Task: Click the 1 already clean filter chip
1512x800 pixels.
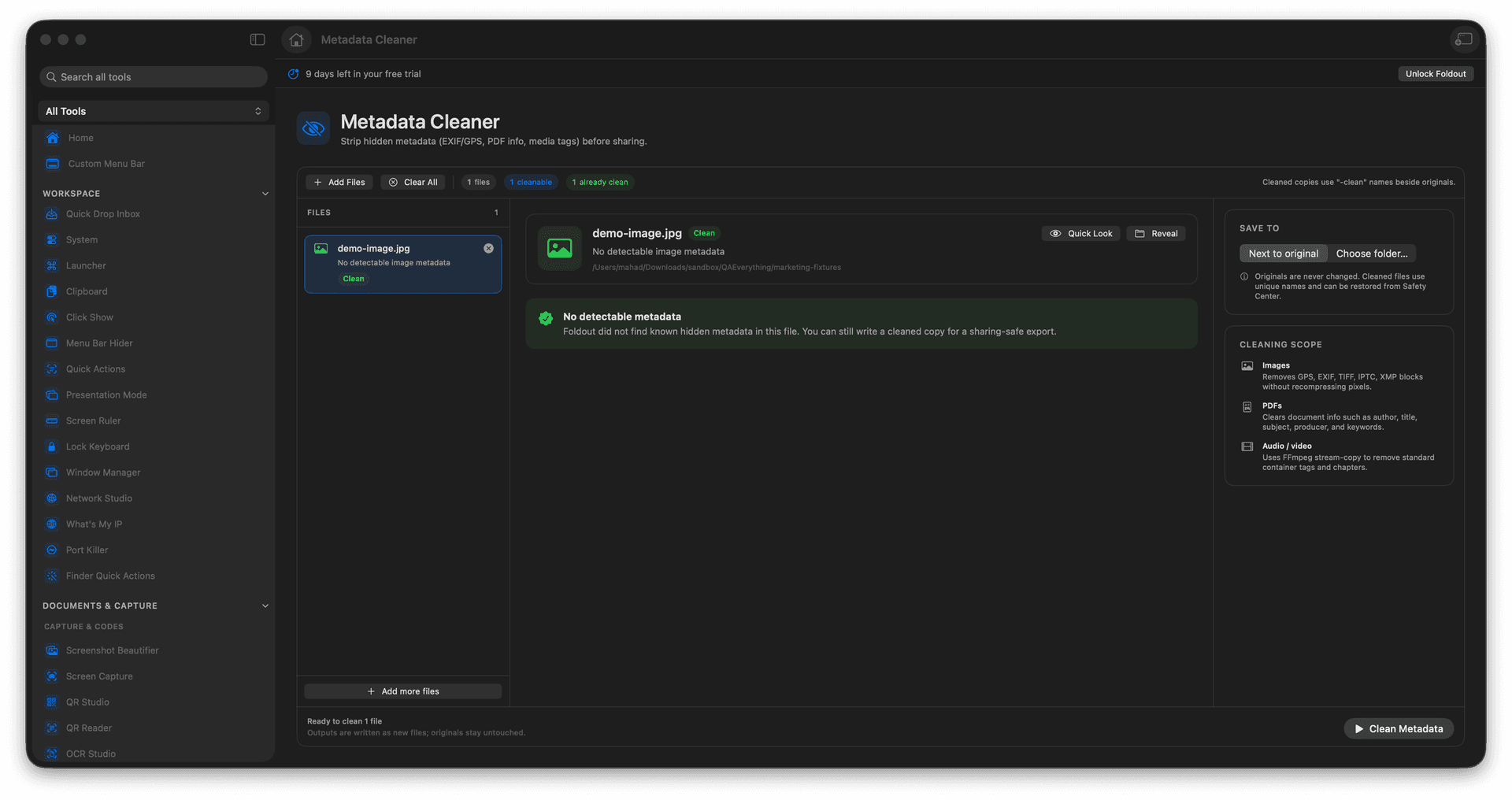Action: [600, 182]
